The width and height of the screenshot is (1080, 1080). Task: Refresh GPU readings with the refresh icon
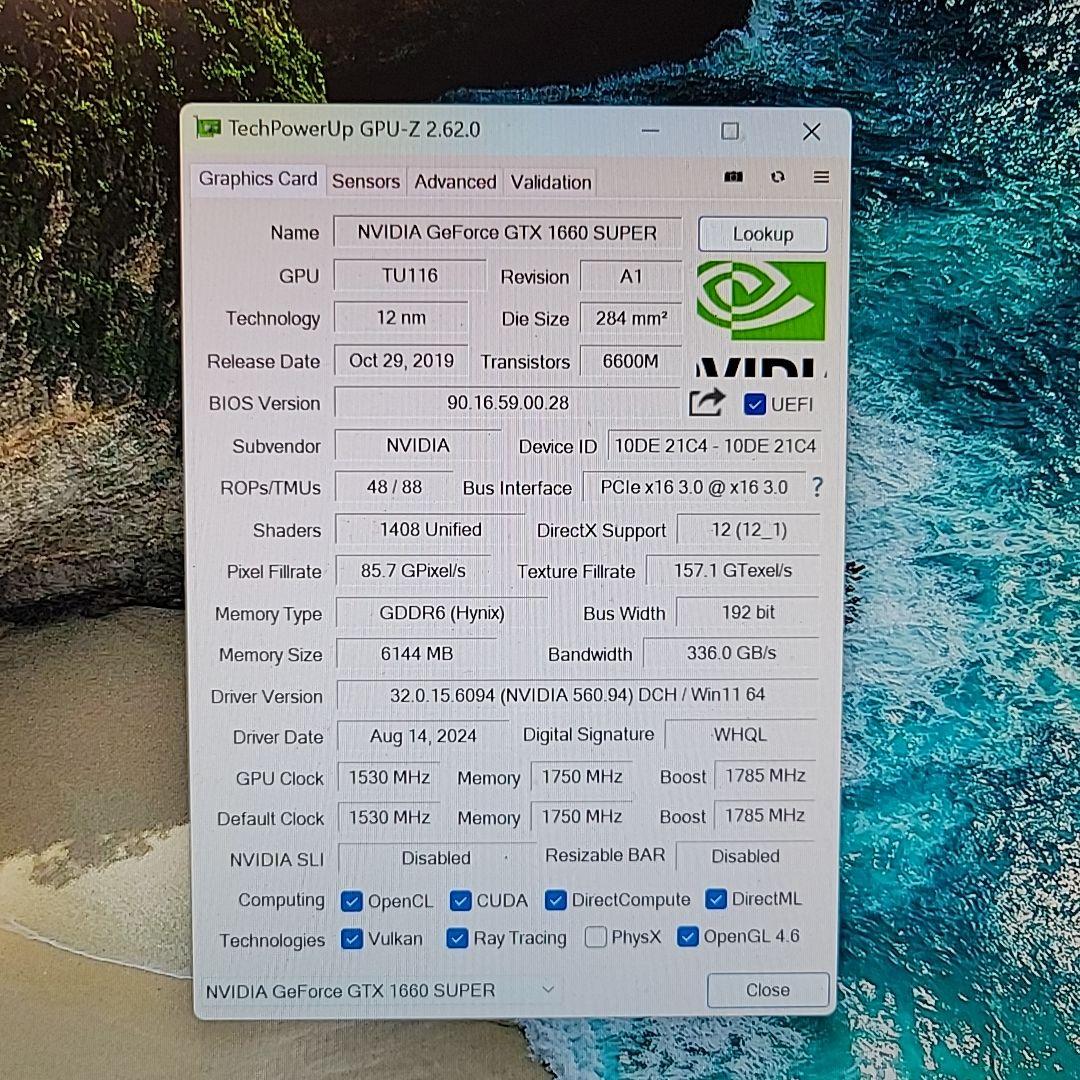(778, 176)
